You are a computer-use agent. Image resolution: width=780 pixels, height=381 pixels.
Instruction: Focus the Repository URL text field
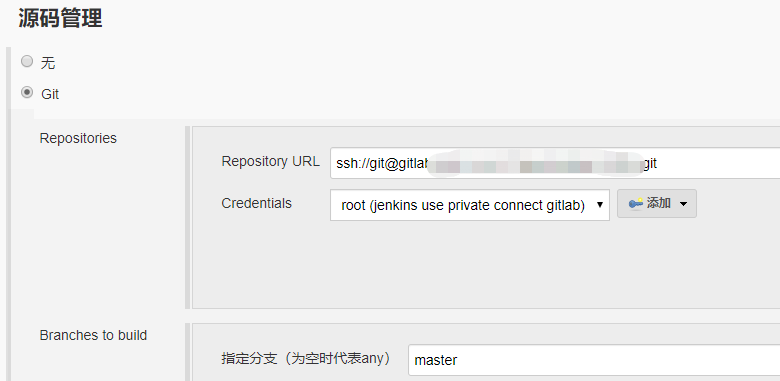pos(555,163)
